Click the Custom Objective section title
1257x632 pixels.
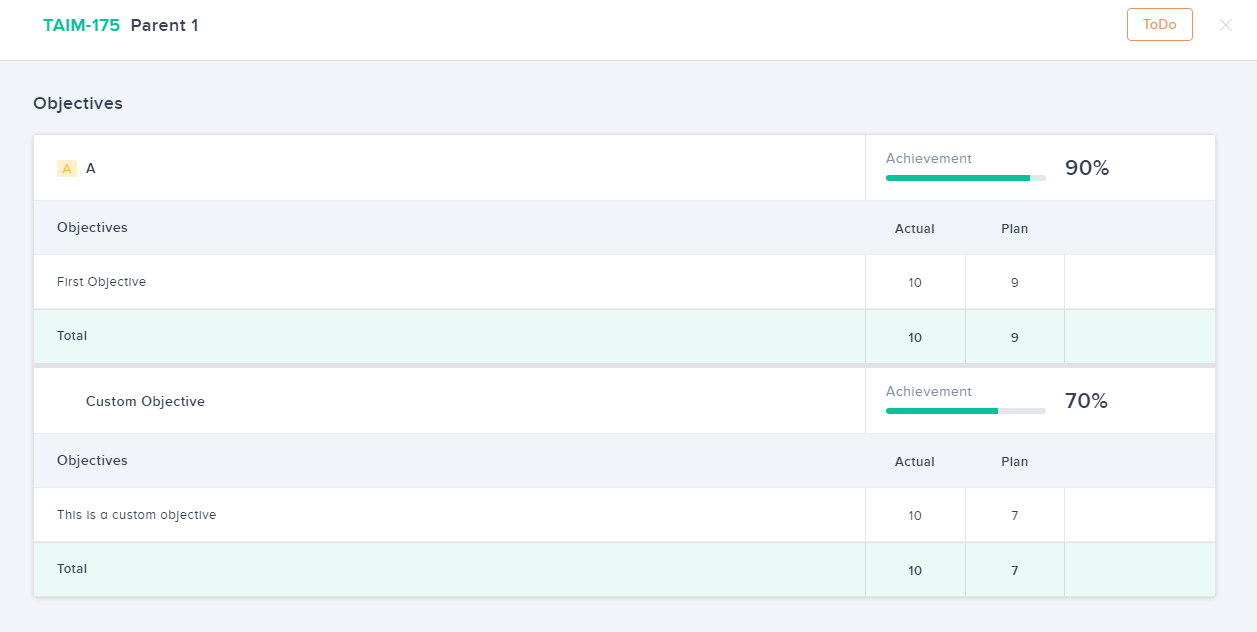click(x=145, y=402)
